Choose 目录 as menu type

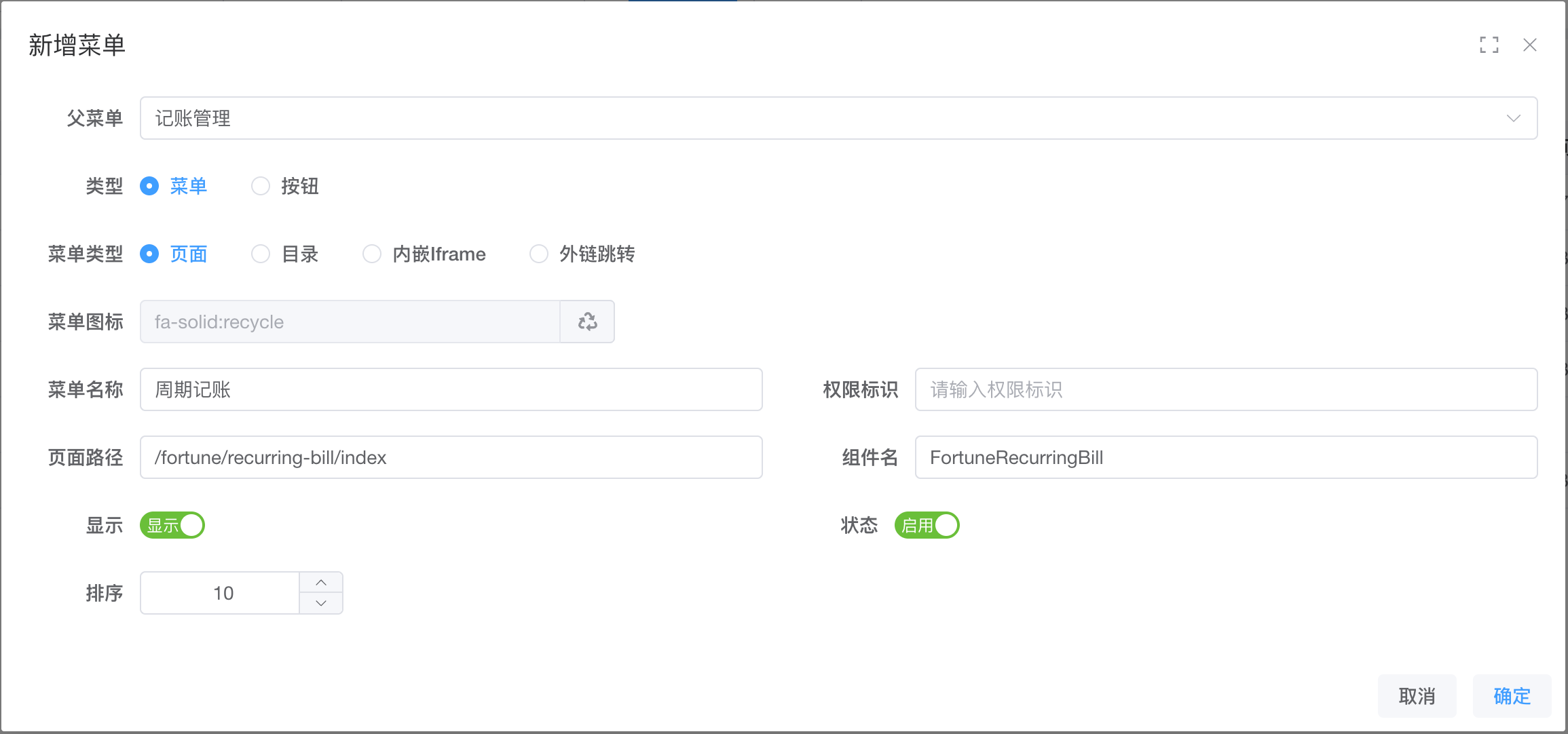(x=261, y=254)
